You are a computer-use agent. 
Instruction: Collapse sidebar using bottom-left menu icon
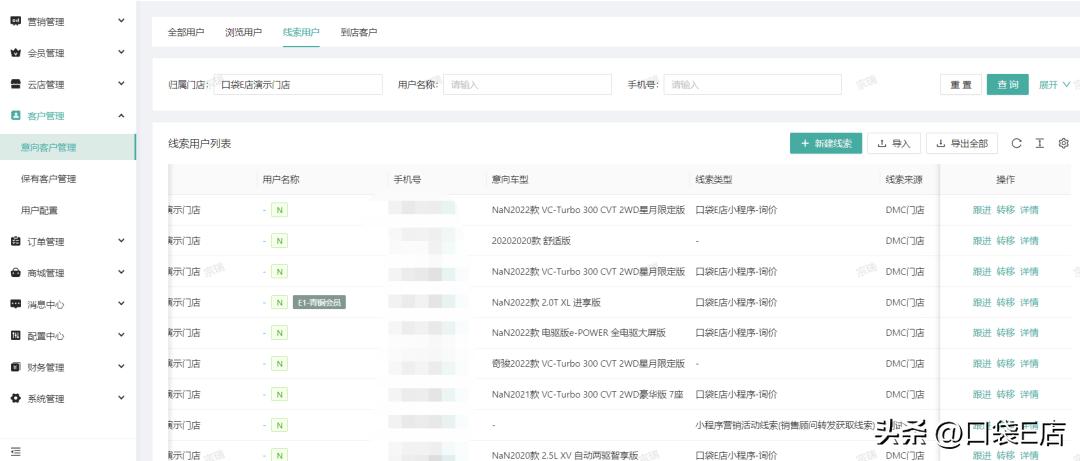pos(16,452)
